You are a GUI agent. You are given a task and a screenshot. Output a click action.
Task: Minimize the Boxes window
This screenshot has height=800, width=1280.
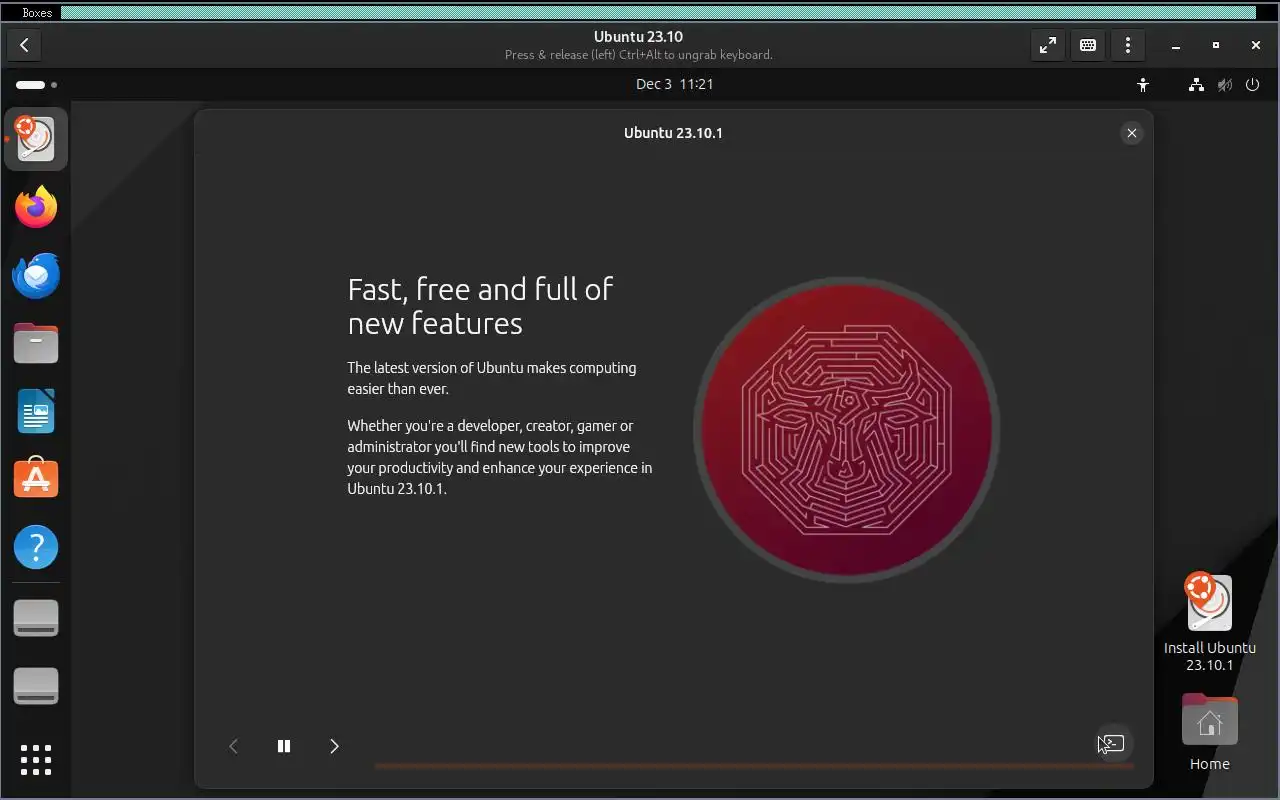click(x=1176, y=45)
